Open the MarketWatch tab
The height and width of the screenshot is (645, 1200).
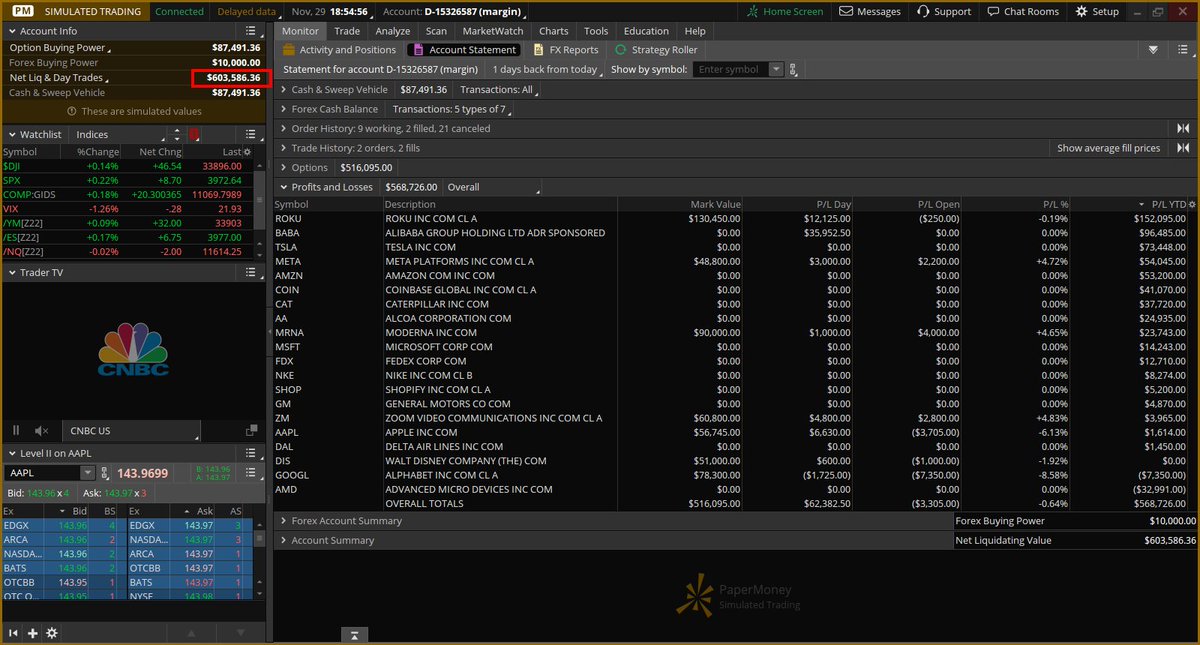492,31
